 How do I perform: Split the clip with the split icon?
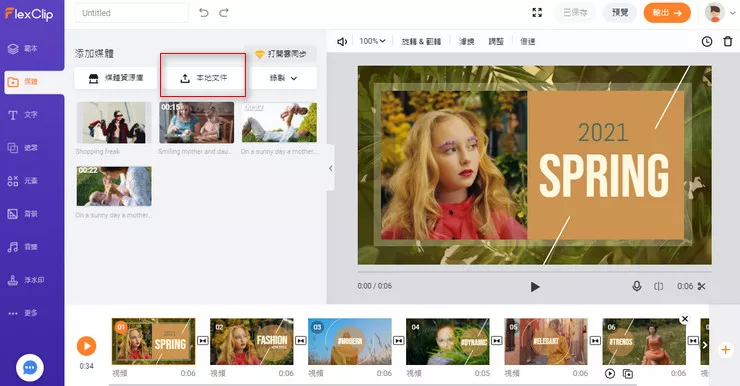658,286
